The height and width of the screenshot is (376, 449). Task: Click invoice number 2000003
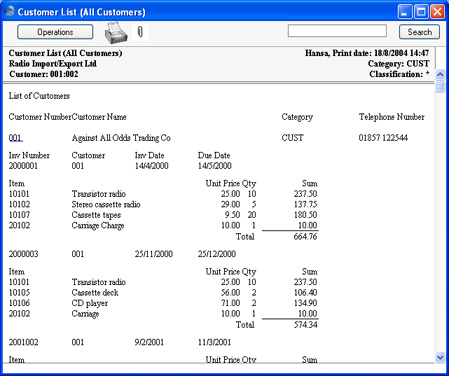point(23,254)
